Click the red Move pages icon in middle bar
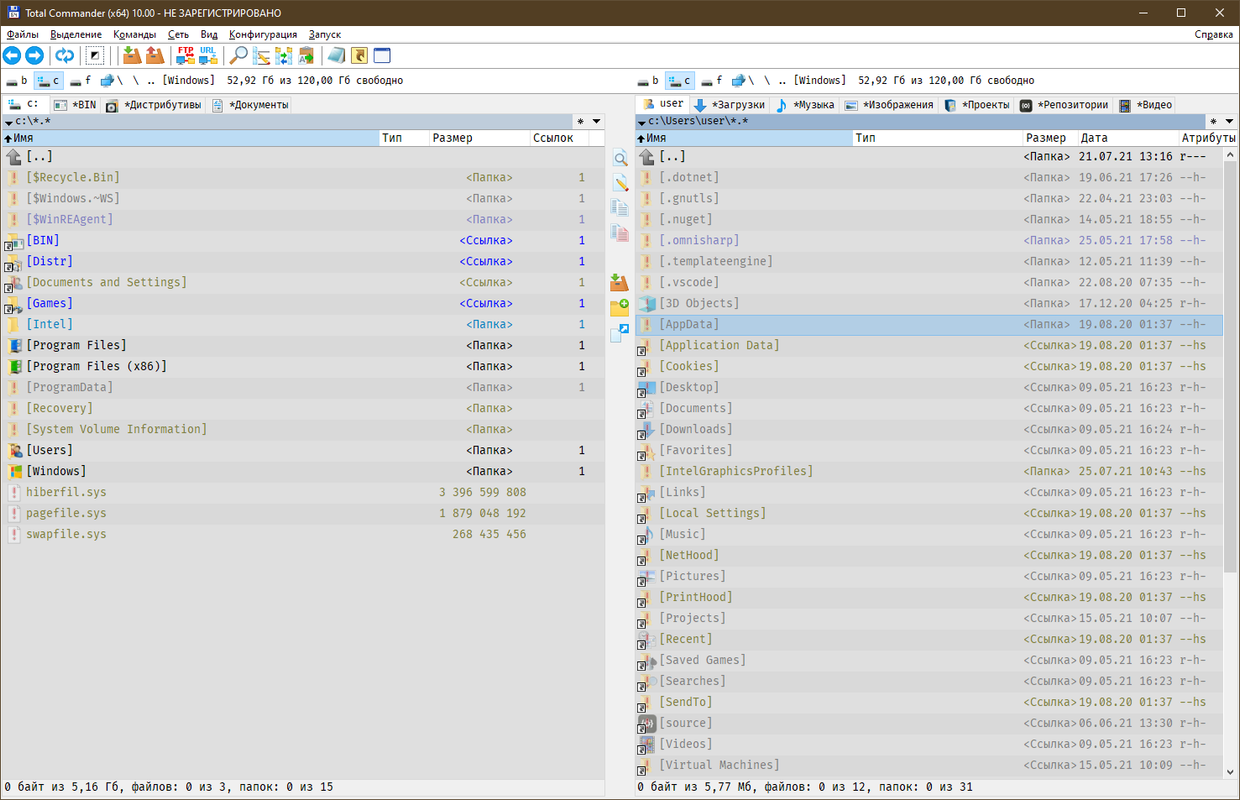Viewport: 1240px width, 800px height. (620, 234)
